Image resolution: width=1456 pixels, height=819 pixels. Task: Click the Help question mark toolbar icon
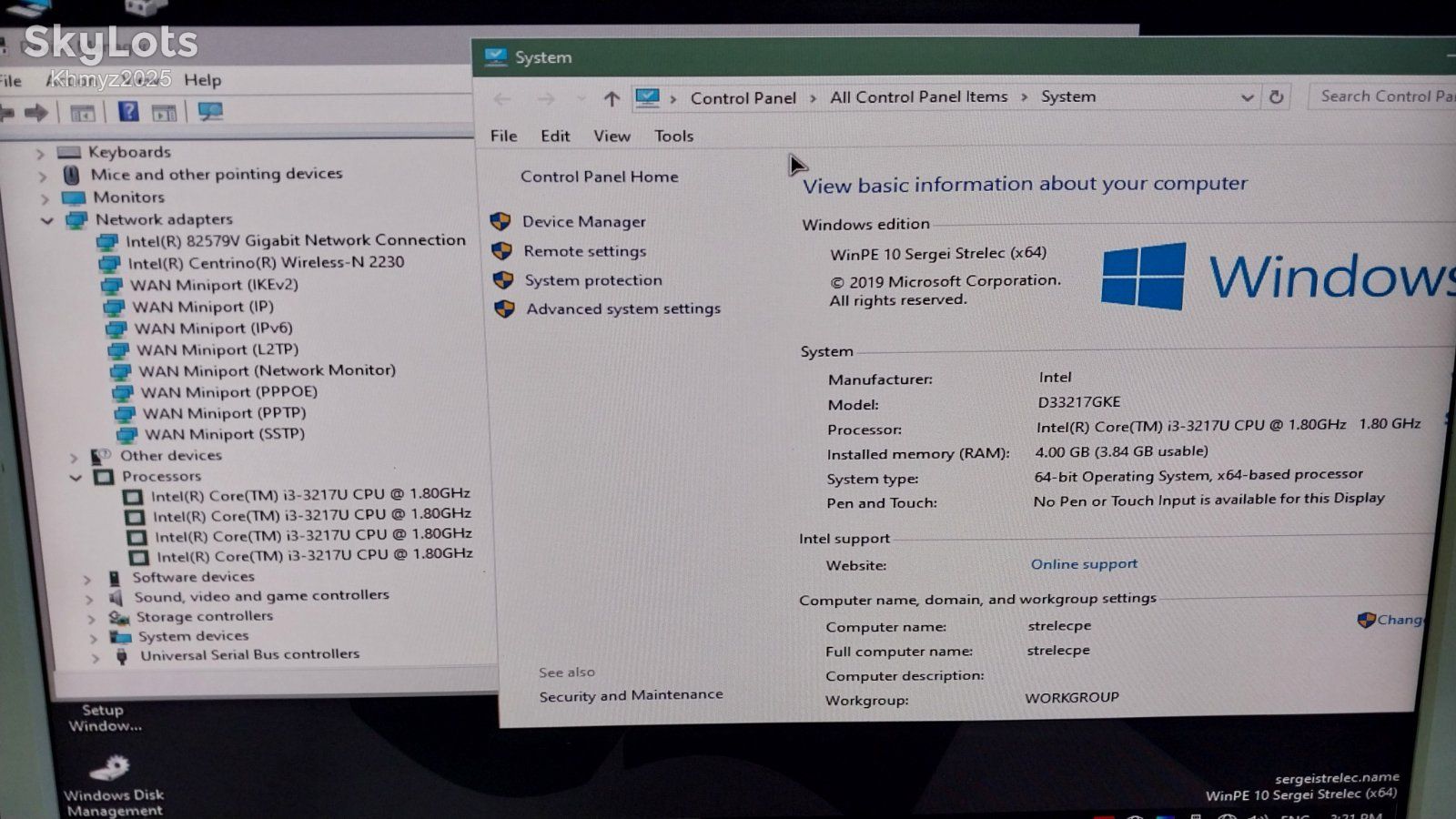(128, 112)
